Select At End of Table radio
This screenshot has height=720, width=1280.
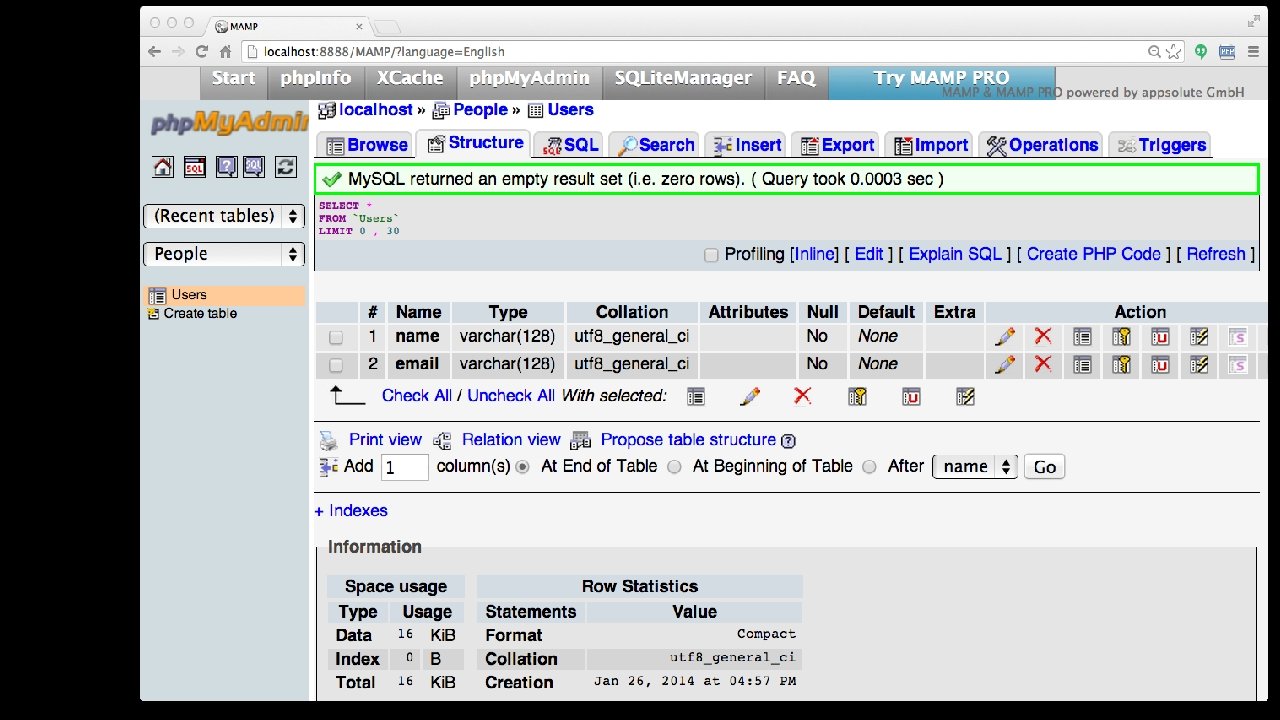tap(522, 467)
